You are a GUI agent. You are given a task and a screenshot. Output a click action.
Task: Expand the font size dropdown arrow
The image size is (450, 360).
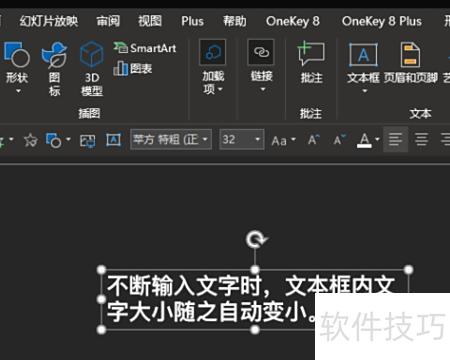click(x=258, y=139)
